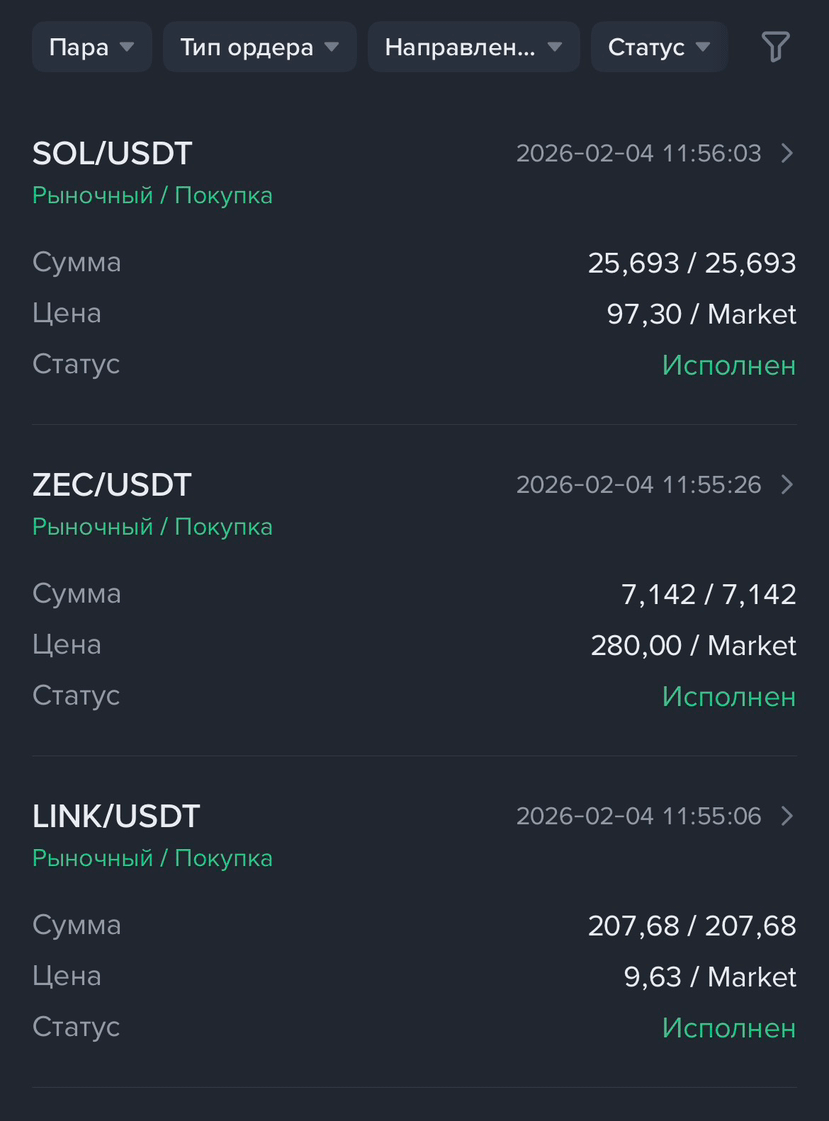This screenshot has height=1121, width=829.
Task: Tap the SOL price 97,30 / Market
Action: 701,315
